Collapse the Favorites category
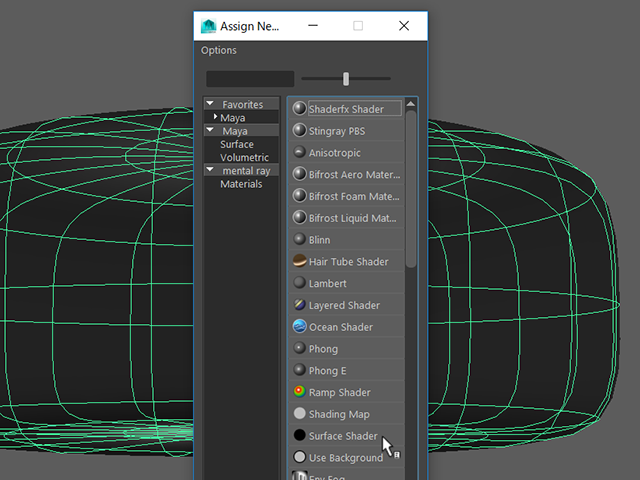Image resolution: width=640 pixels, height=480 pixels. 210,104
